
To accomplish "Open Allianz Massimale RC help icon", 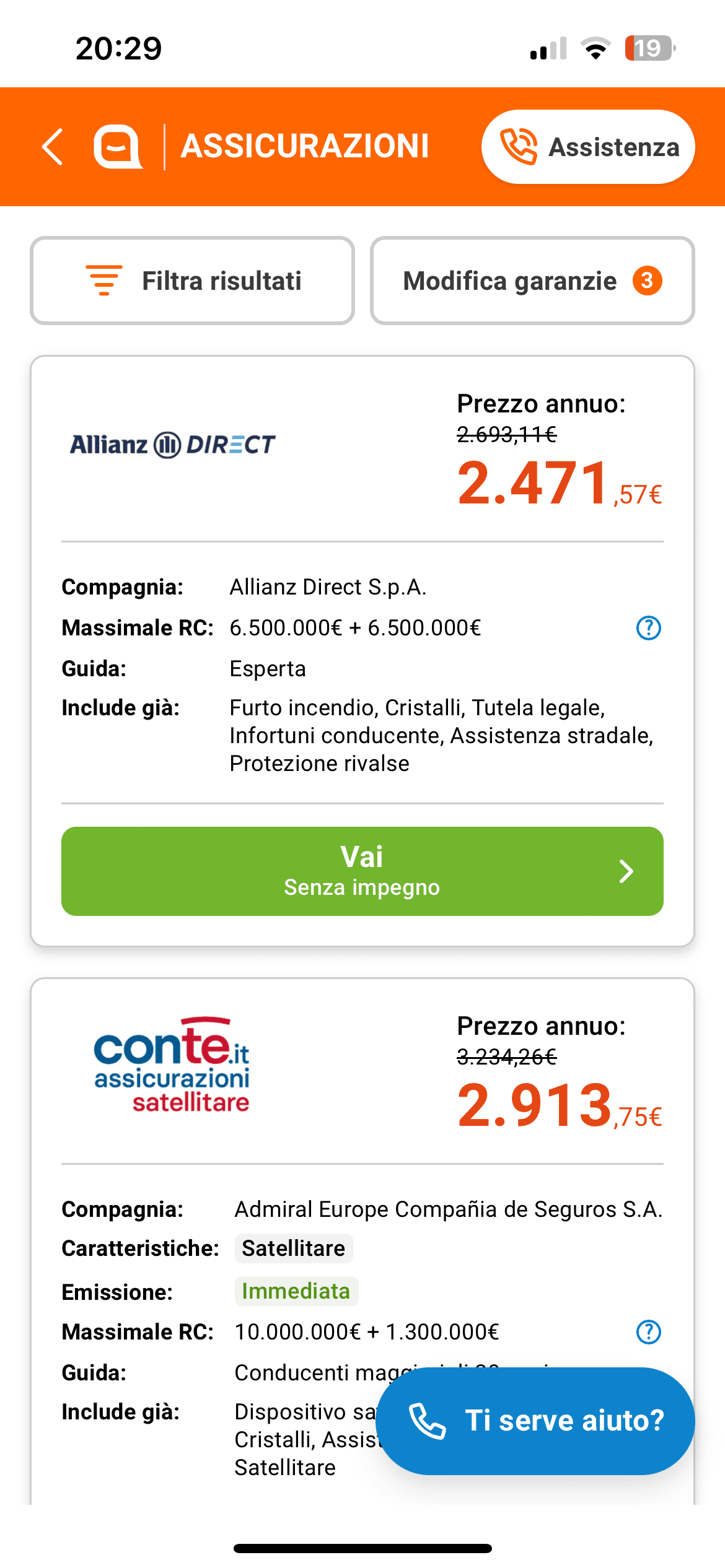I will [x=648, y=628].
